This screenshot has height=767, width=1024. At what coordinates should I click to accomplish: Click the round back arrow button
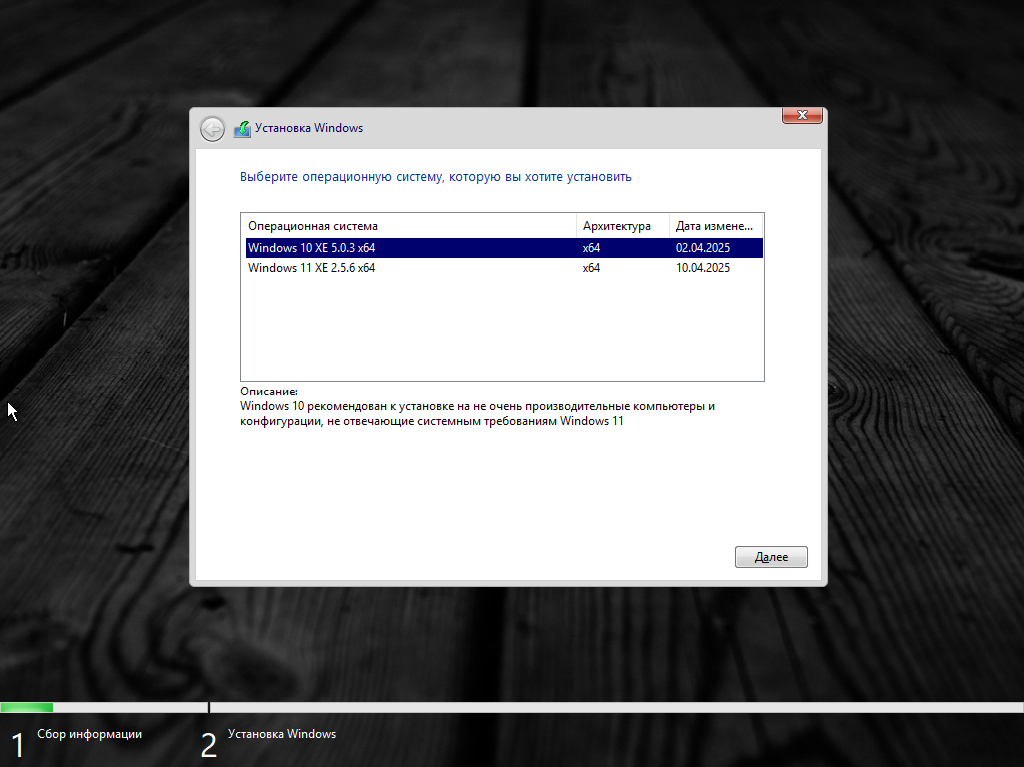pyautogui.click(x=212, y=129)
